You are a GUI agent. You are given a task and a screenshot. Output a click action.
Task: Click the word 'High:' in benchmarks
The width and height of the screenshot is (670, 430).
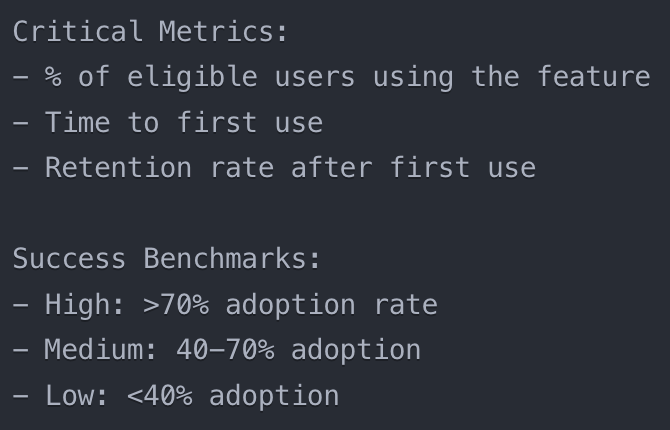(x=84, y=305)
